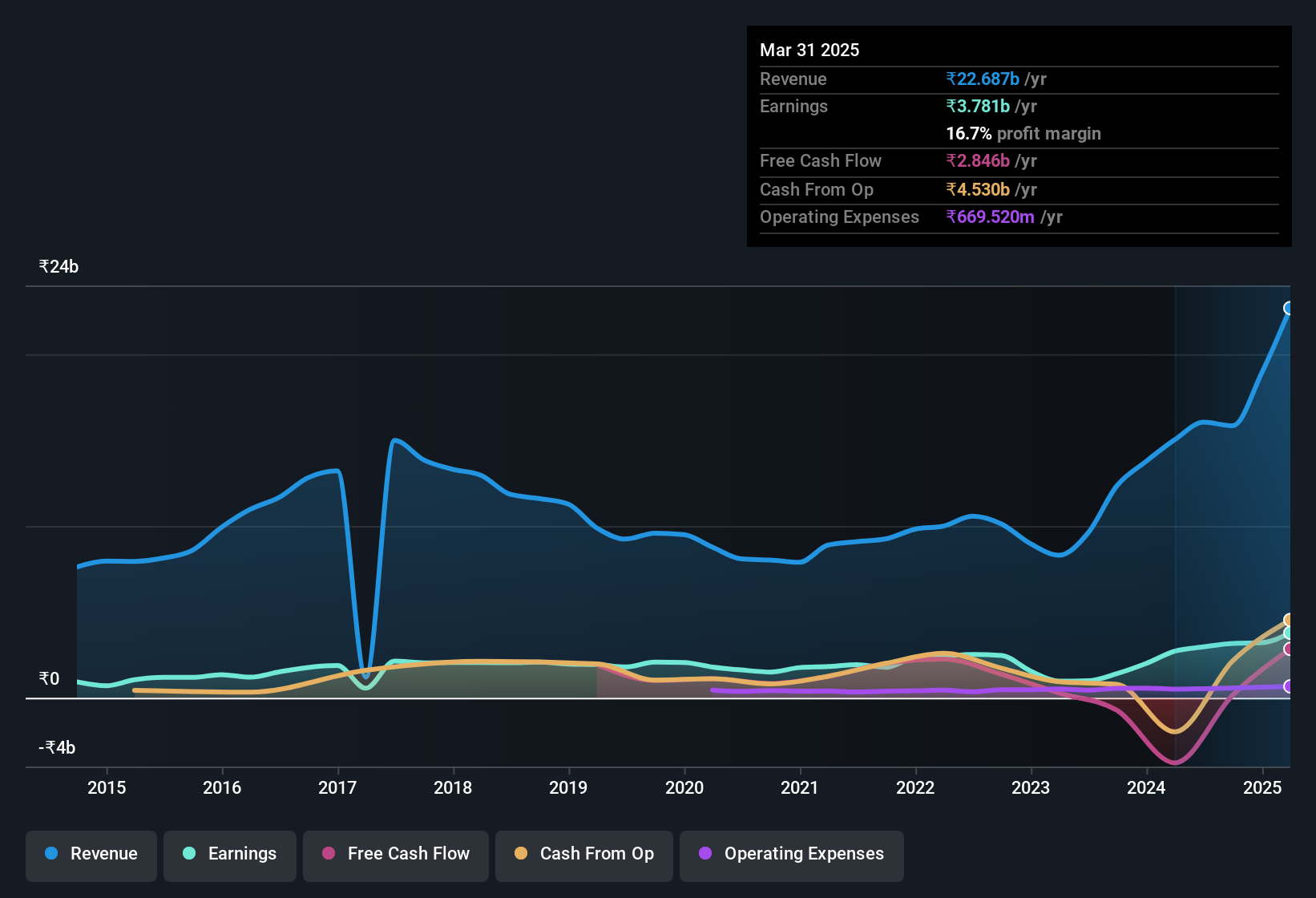Click the teal Earnings legend dot
The image size is (1316, 898).
[189, 853]
